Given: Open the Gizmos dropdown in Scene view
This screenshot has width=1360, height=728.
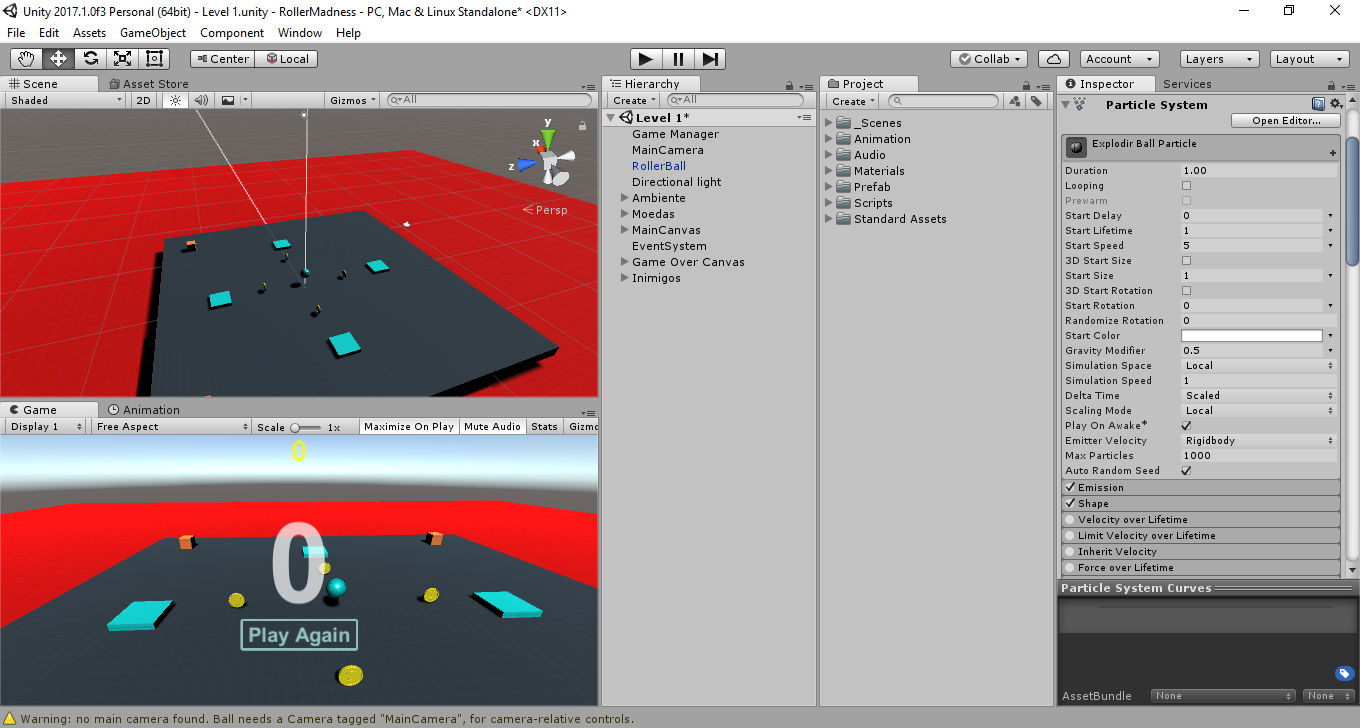Looking at the screenshot, I should 354,100.
